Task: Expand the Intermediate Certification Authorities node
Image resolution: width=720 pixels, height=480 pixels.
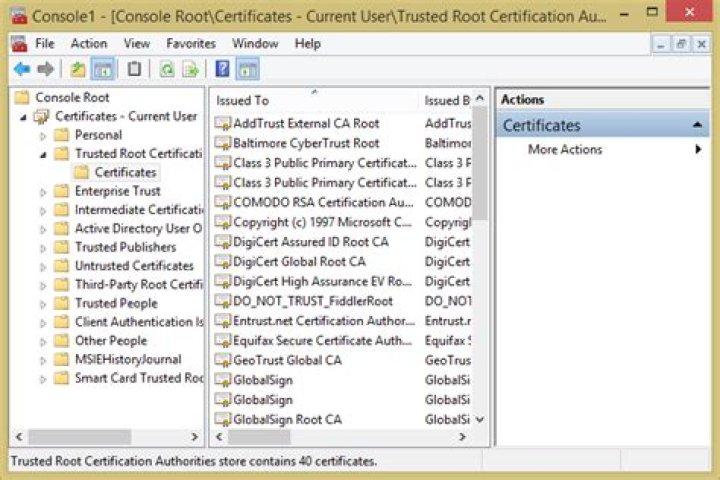Action: tap(43, 211)
